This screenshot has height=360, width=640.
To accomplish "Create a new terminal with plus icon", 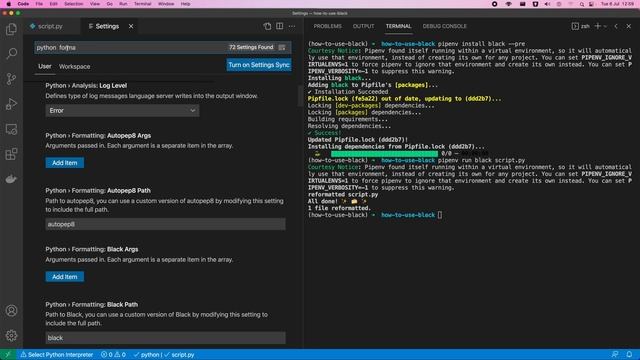I will [x=598, y=26].
